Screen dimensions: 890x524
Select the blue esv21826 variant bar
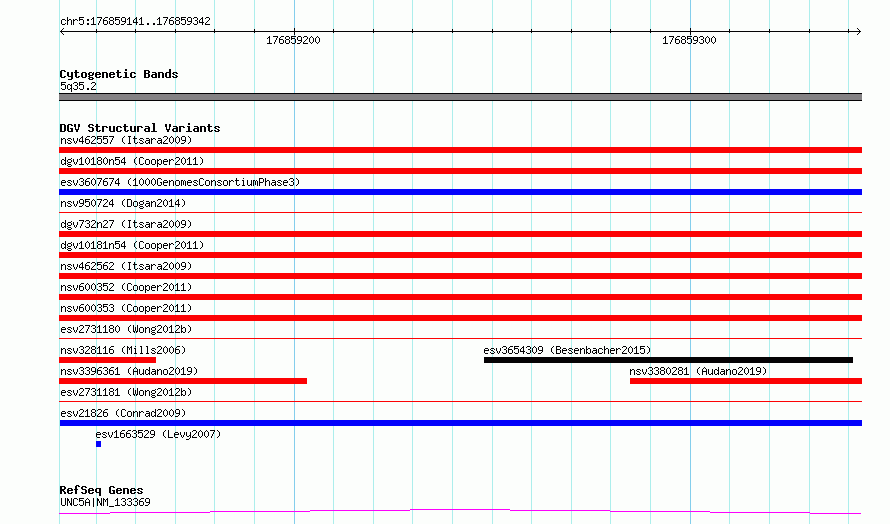[x=460, y=423]
